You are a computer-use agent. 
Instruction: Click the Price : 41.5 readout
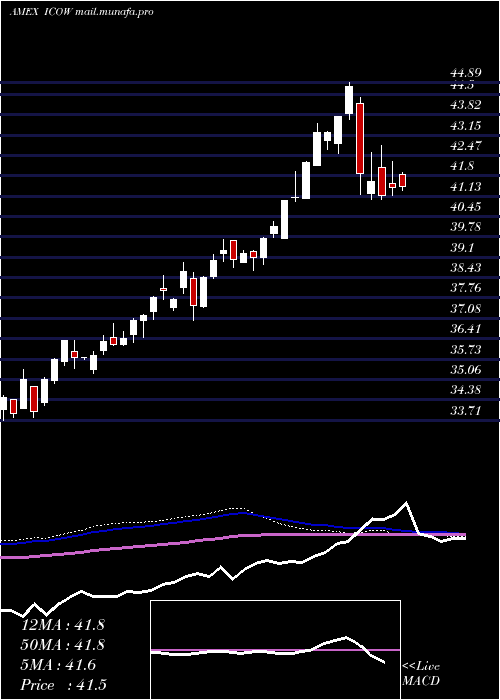[64, 685]
